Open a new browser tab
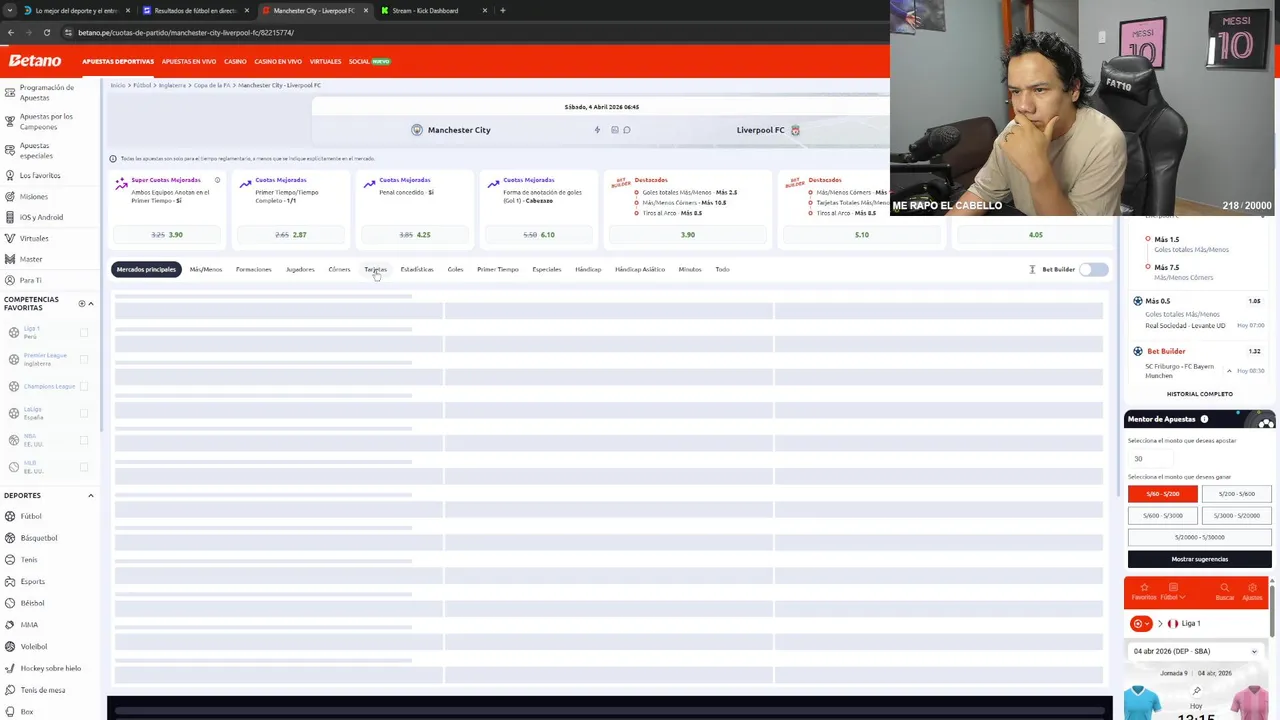The image size is (1280, 720). point(502,10)
